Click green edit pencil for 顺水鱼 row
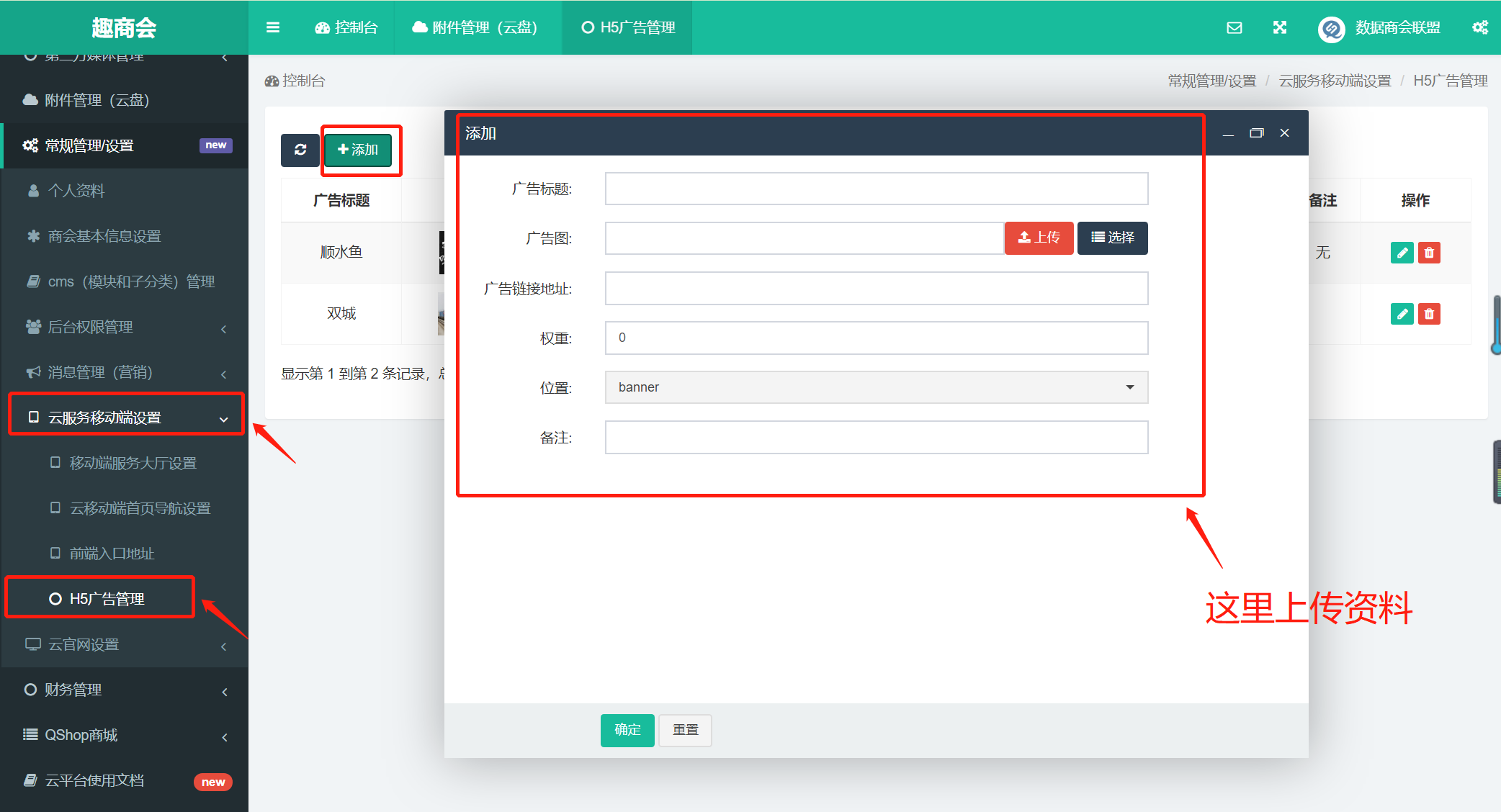 [1402, 253]
